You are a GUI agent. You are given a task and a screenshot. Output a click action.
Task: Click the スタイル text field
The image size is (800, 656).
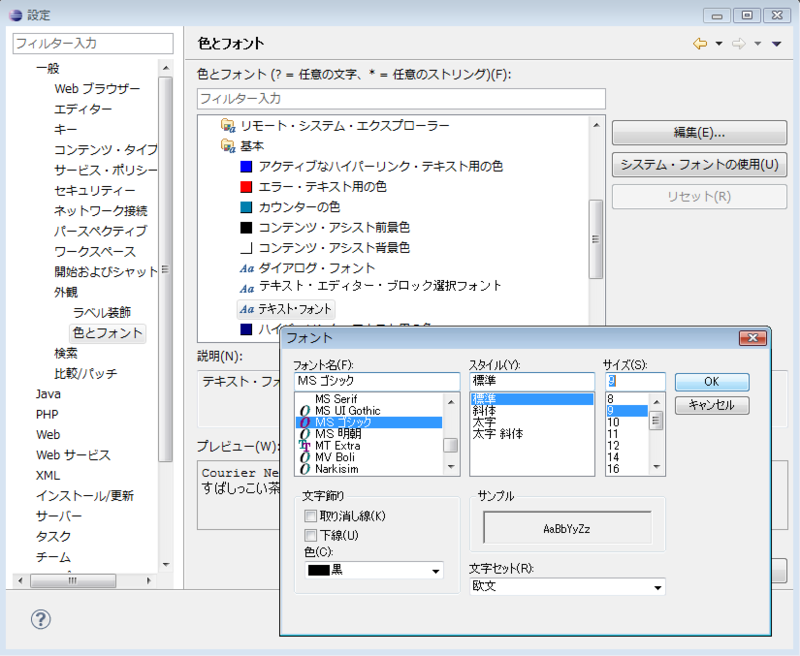pos(532,381)
